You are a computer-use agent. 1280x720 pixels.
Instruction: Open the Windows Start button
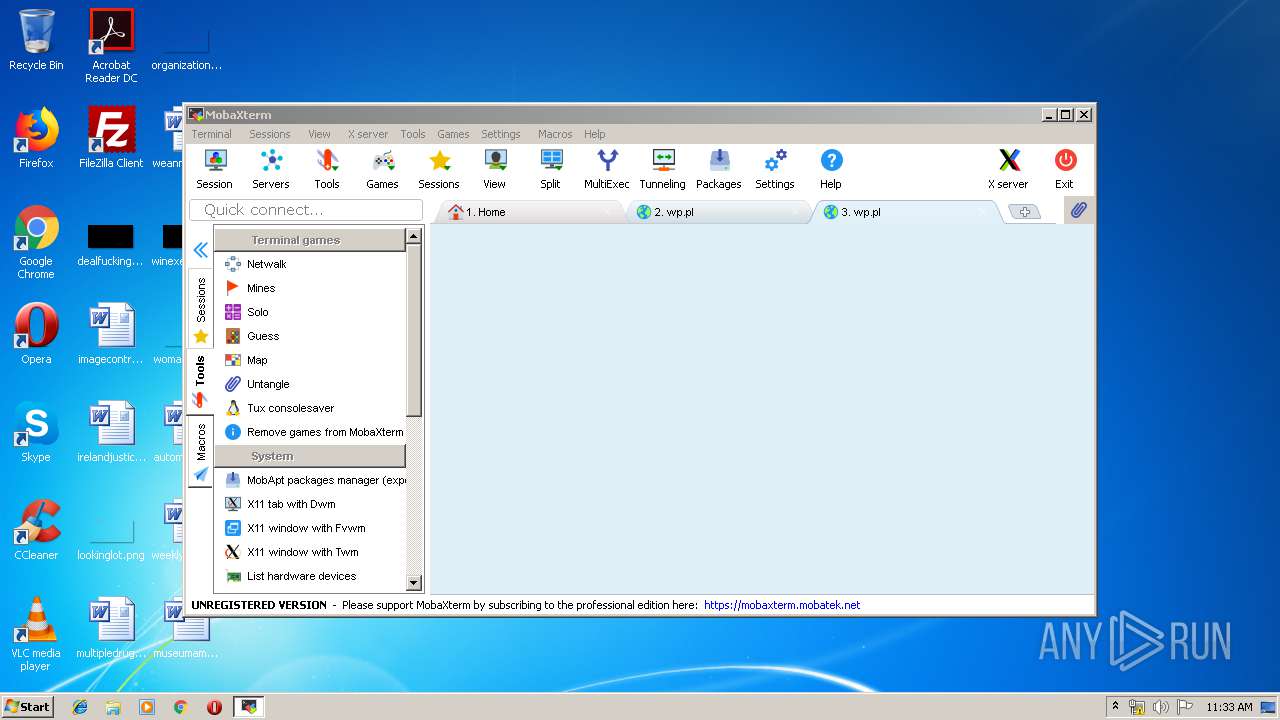point(27,706)
